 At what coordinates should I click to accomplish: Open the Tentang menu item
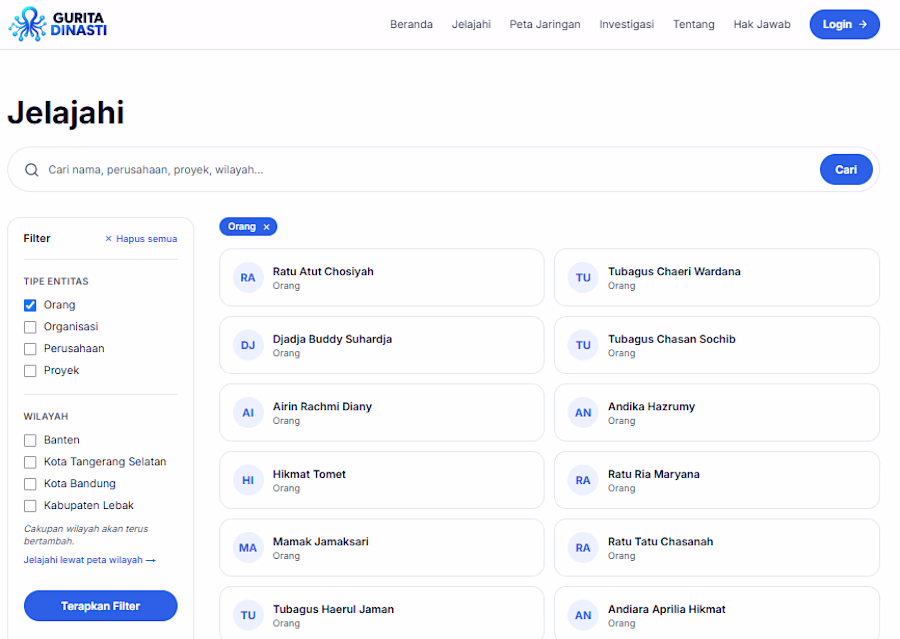(x=694, y=24)
